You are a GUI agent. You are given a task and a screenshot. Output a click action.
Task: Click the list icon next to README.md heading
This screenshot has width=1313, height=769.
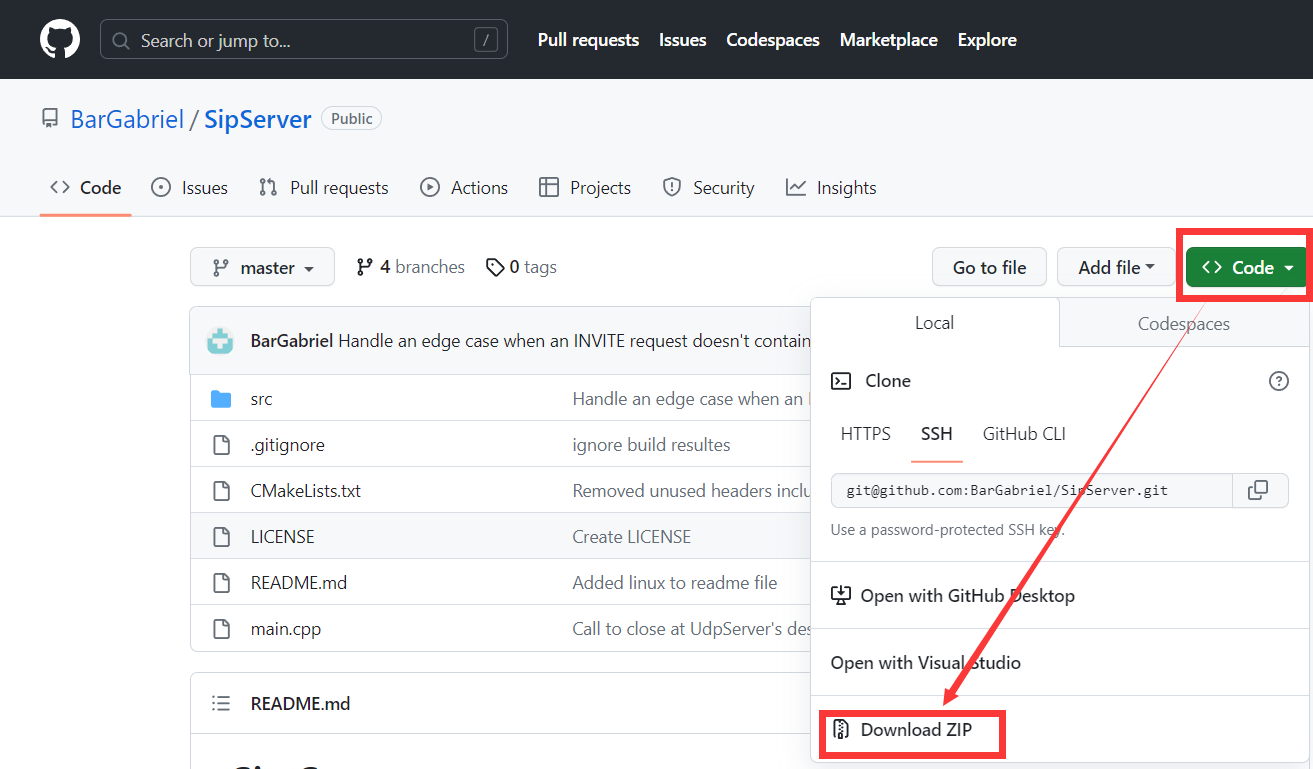pos(221,703)
